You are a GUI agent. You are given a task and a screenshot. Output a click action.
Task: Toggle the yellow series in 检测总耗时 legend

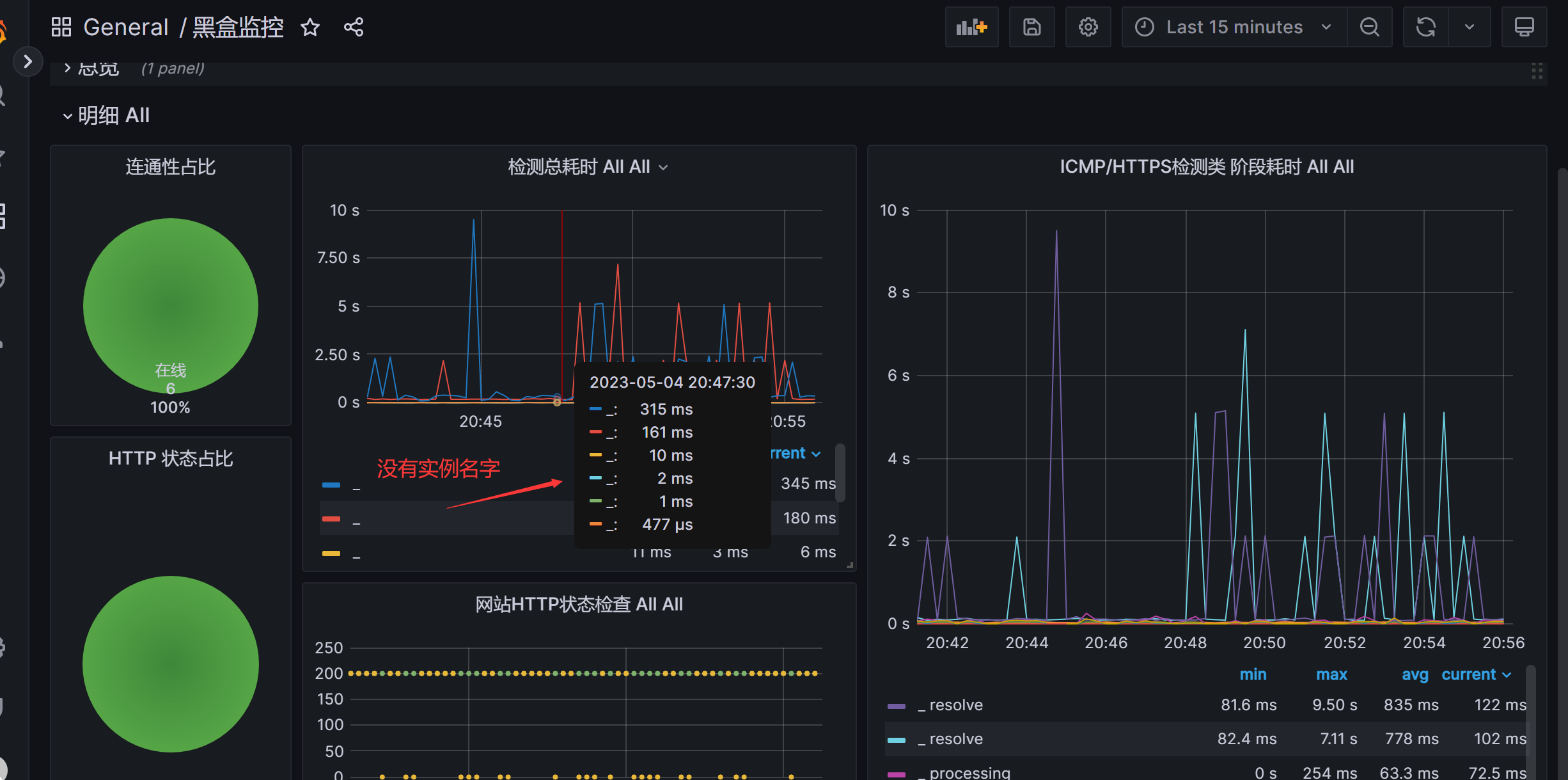coord(331,553)
